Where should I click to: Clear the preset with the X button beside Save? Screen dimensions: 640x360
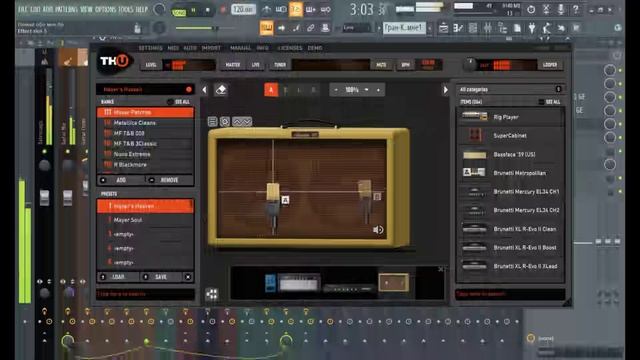click(x=188, y=277)
